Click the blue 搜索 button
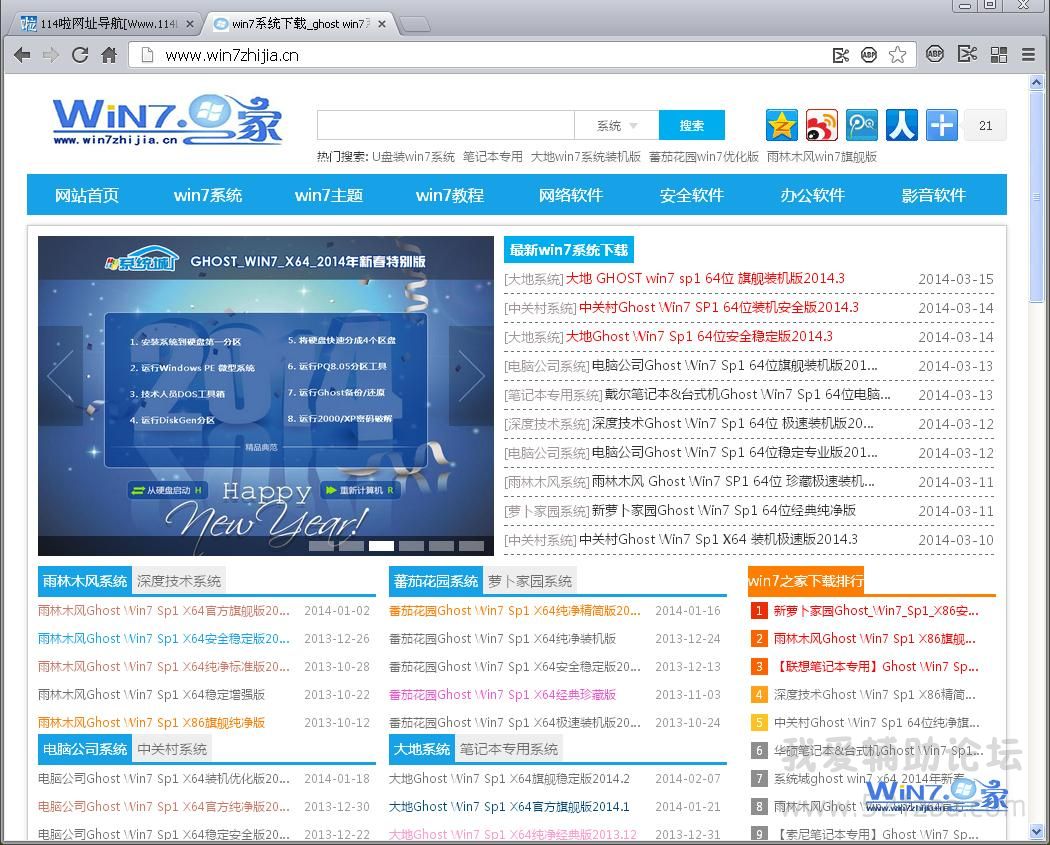This screenshot has width=1050, height=845. click(692, 125)
